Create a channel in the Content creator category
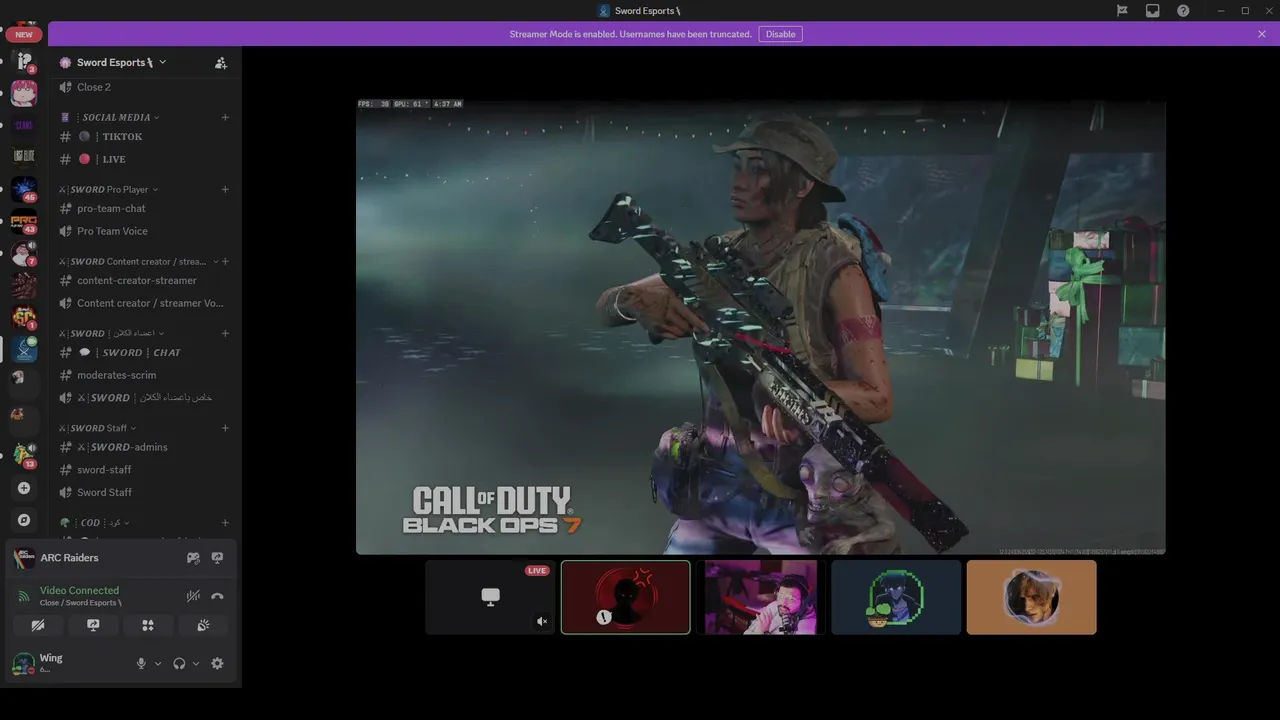This screenshot has height=720, width=1280. click(225, 261)
